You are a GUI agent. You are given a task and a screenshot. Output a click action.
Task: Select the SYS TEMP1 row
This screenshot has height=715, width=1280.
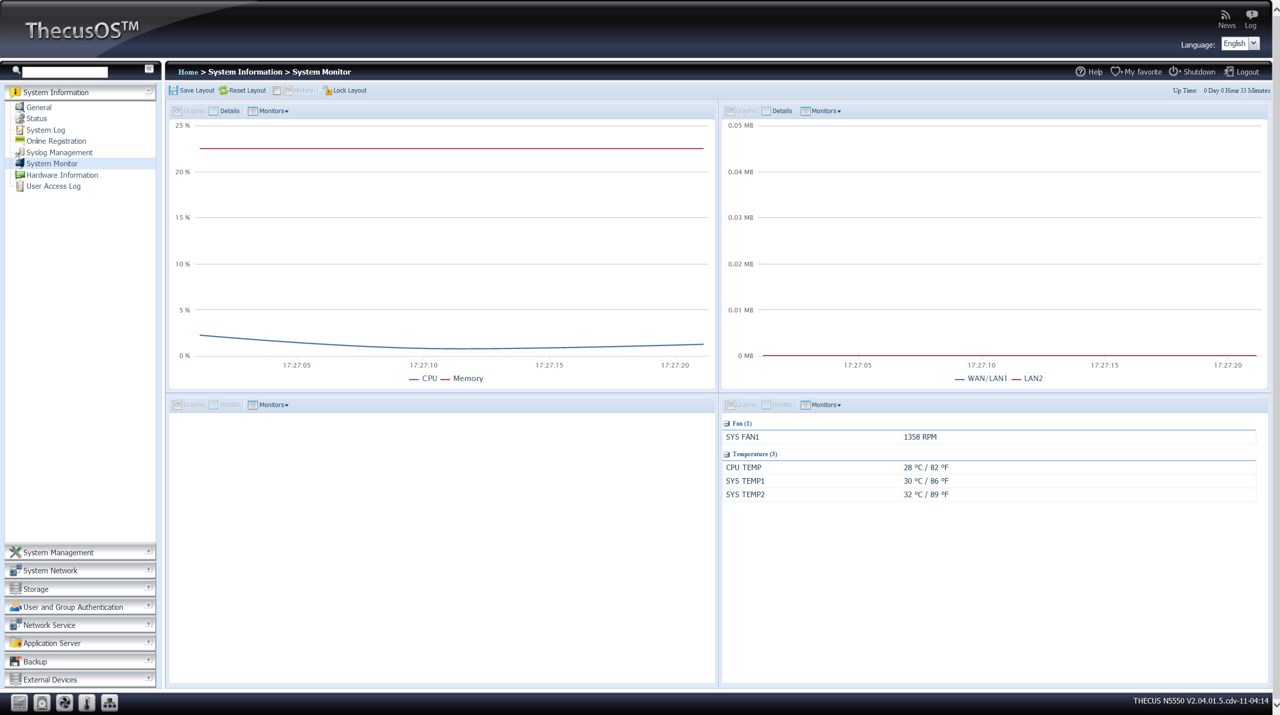(990, 481)
